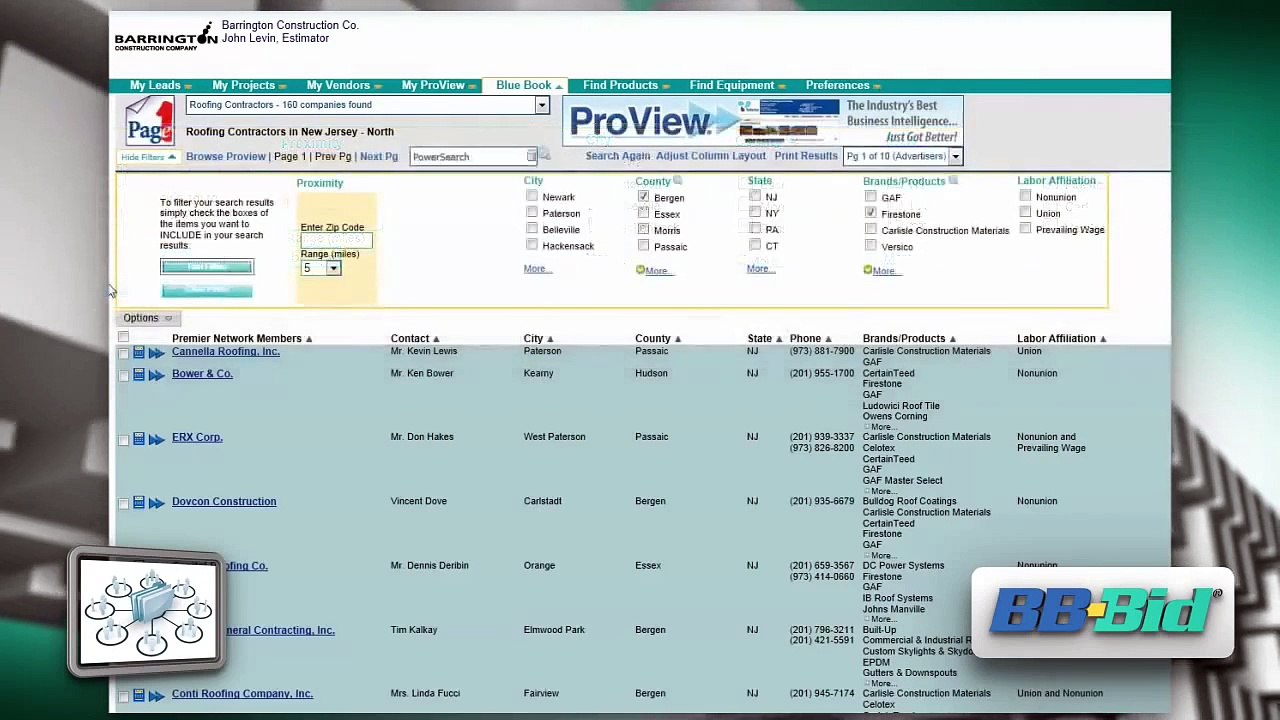Click double-arrow icon beside Cannella Roofing
The height and width of the screenshot is (720, 1280).
(156, 352)
